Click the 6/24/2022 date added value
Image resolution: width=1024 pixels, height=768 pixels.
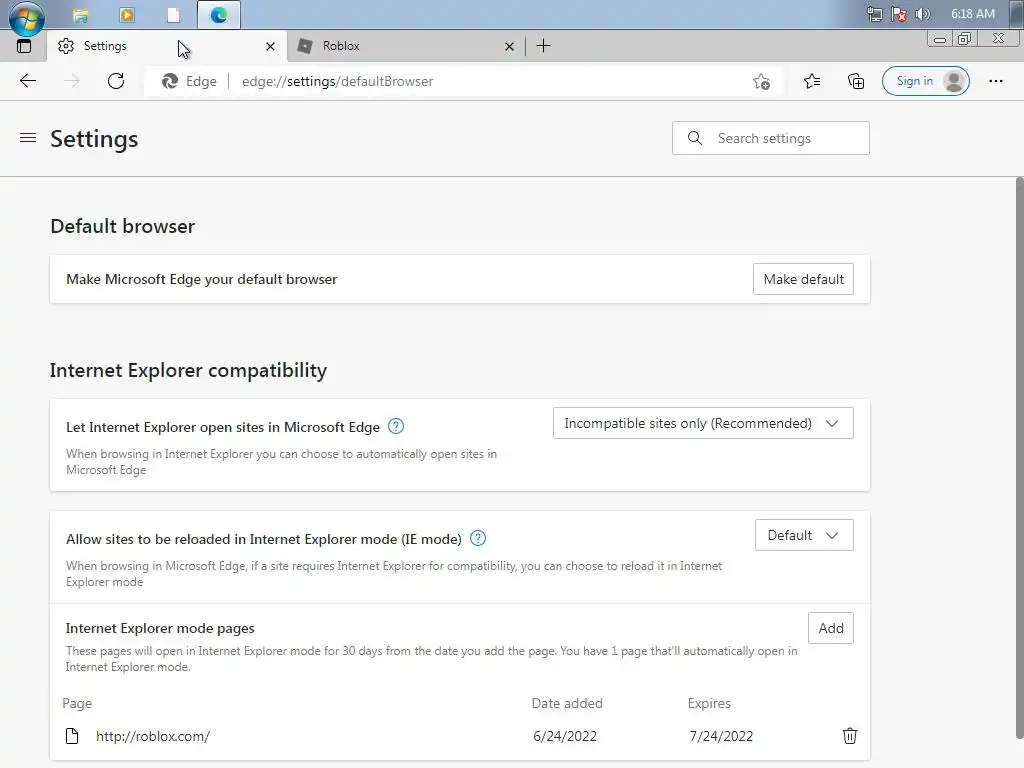click(565, 736)
